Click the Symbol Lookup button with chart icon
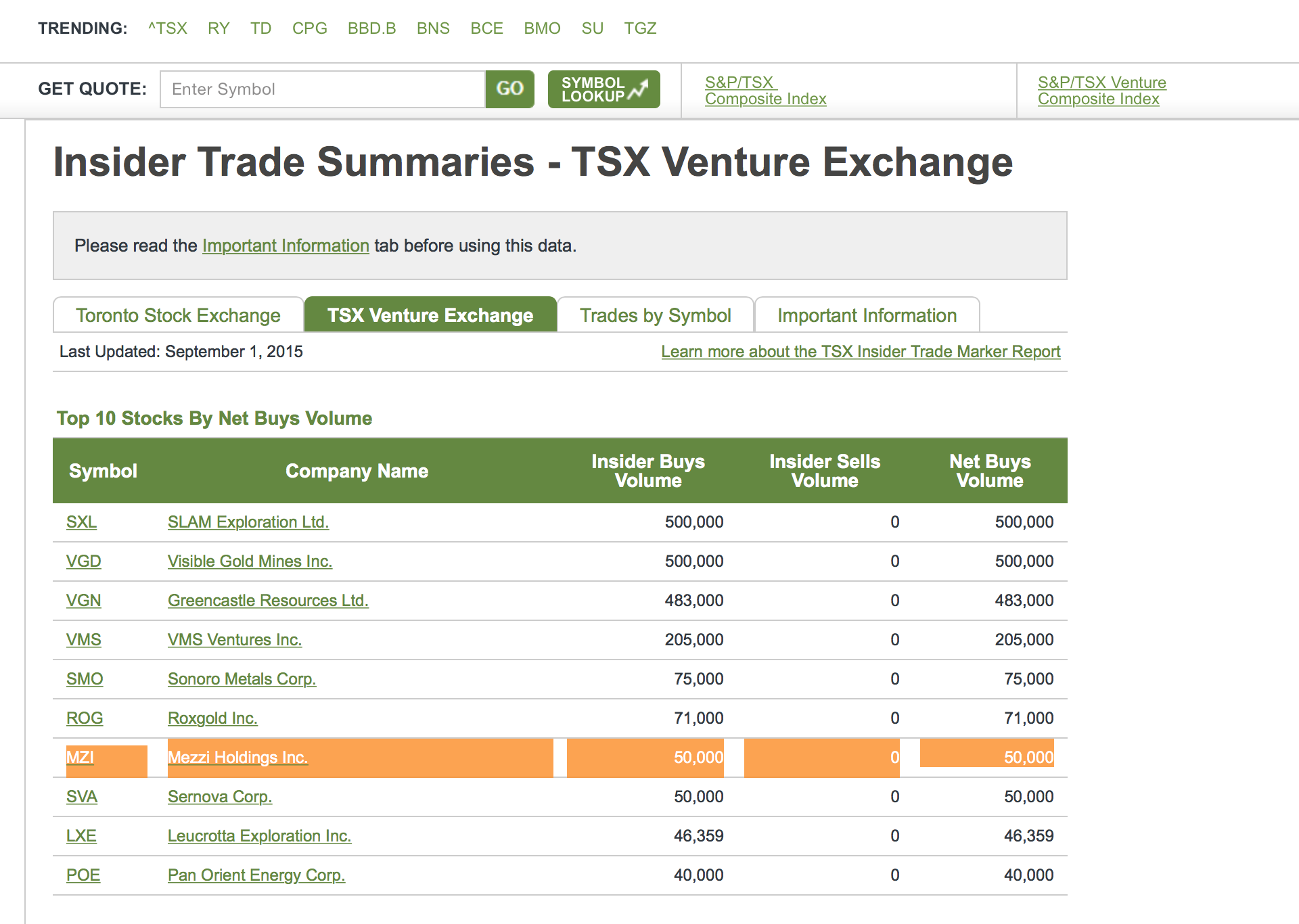Viewport: 1299px width, 924px height. click(x=603, y=89)
